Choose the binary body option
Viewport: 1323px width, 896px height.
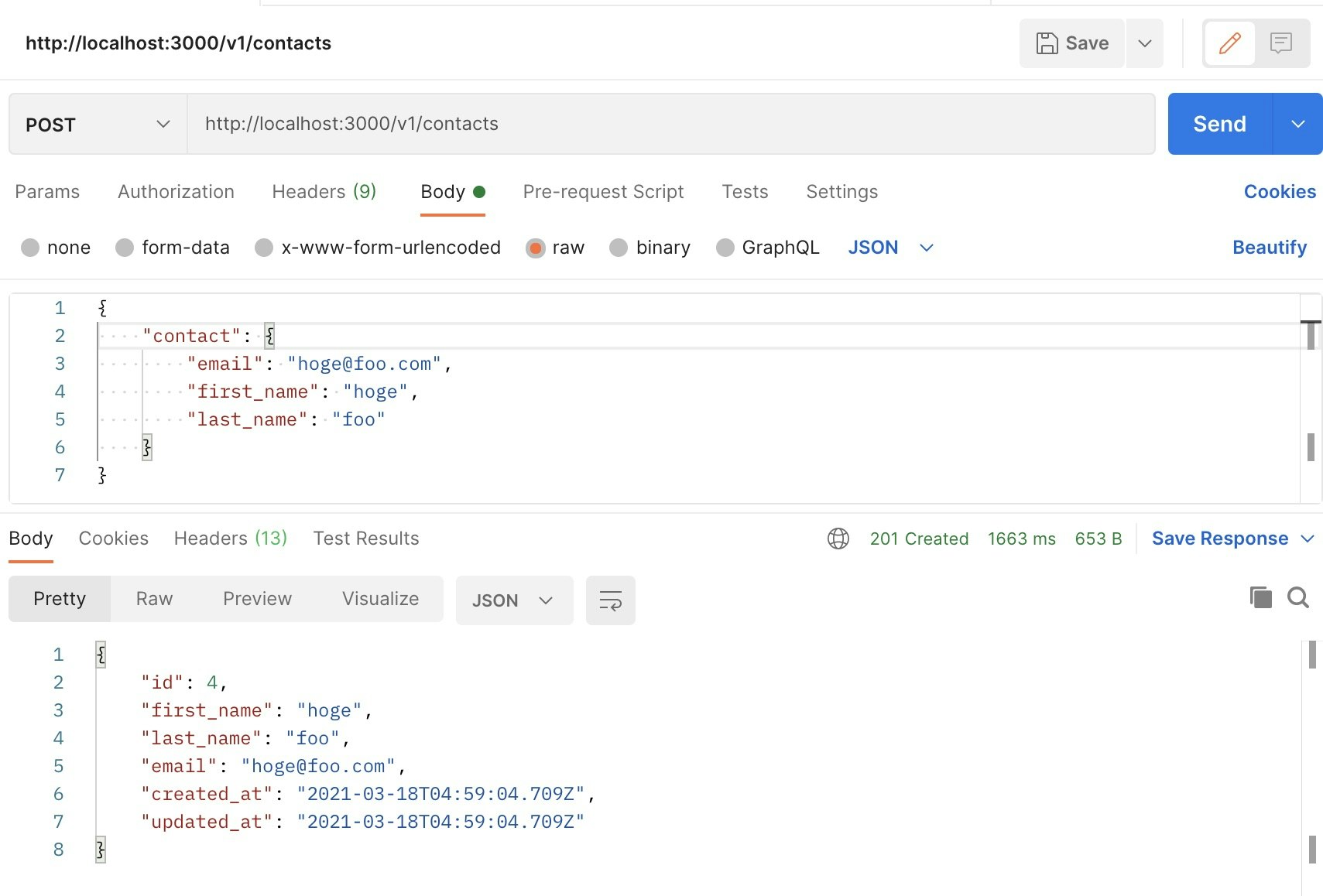click(x=619, y=248)
